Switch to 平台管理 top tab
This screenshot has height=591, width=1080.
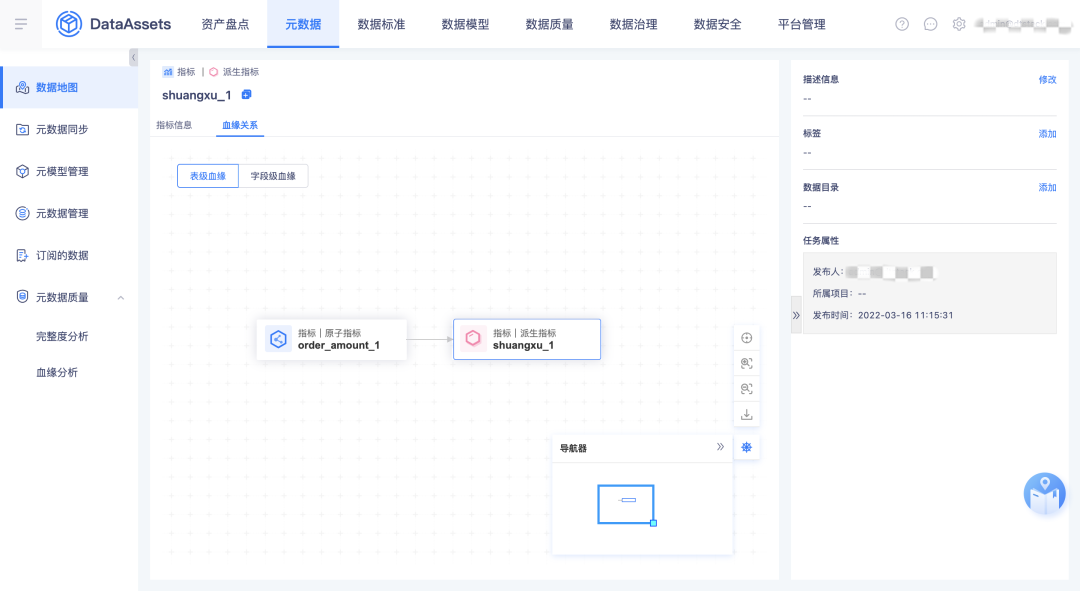click(801, 24)
